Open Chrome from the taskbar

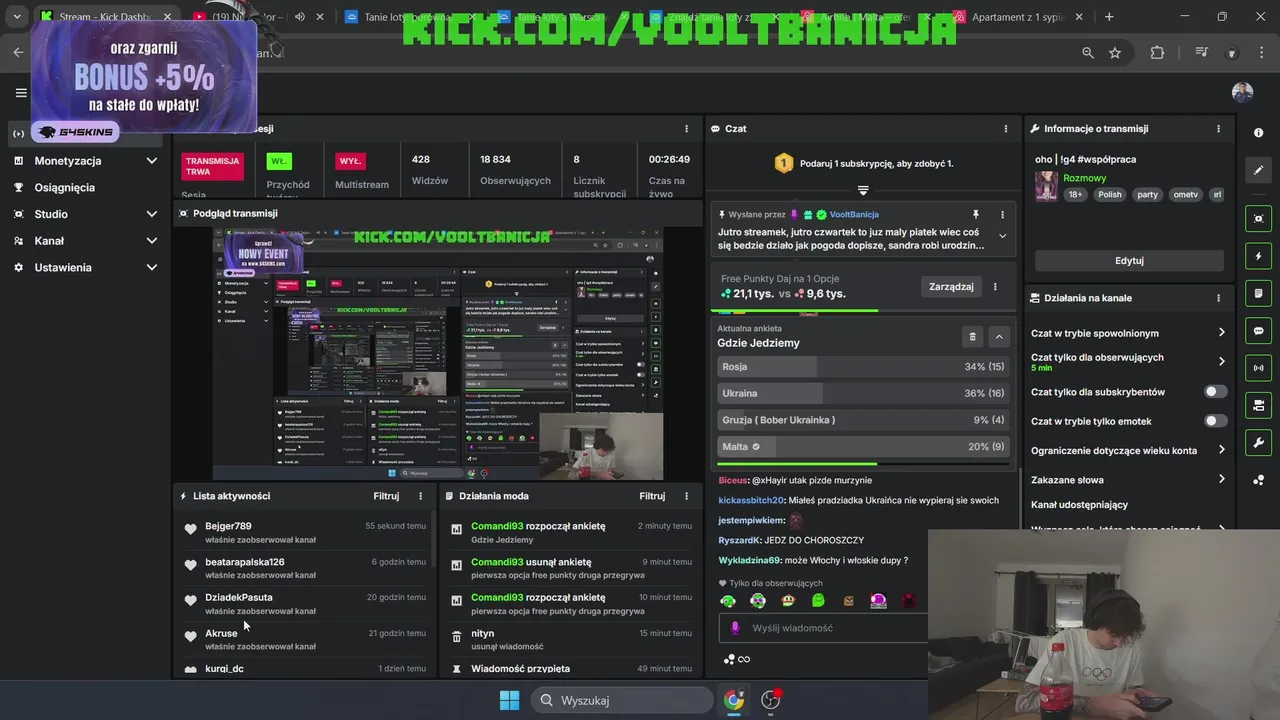(x=734, y=700)
